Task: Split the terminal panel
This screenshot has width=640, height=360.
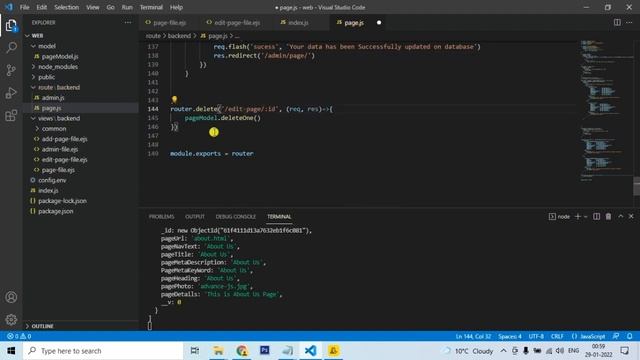Action: [596, 217]
